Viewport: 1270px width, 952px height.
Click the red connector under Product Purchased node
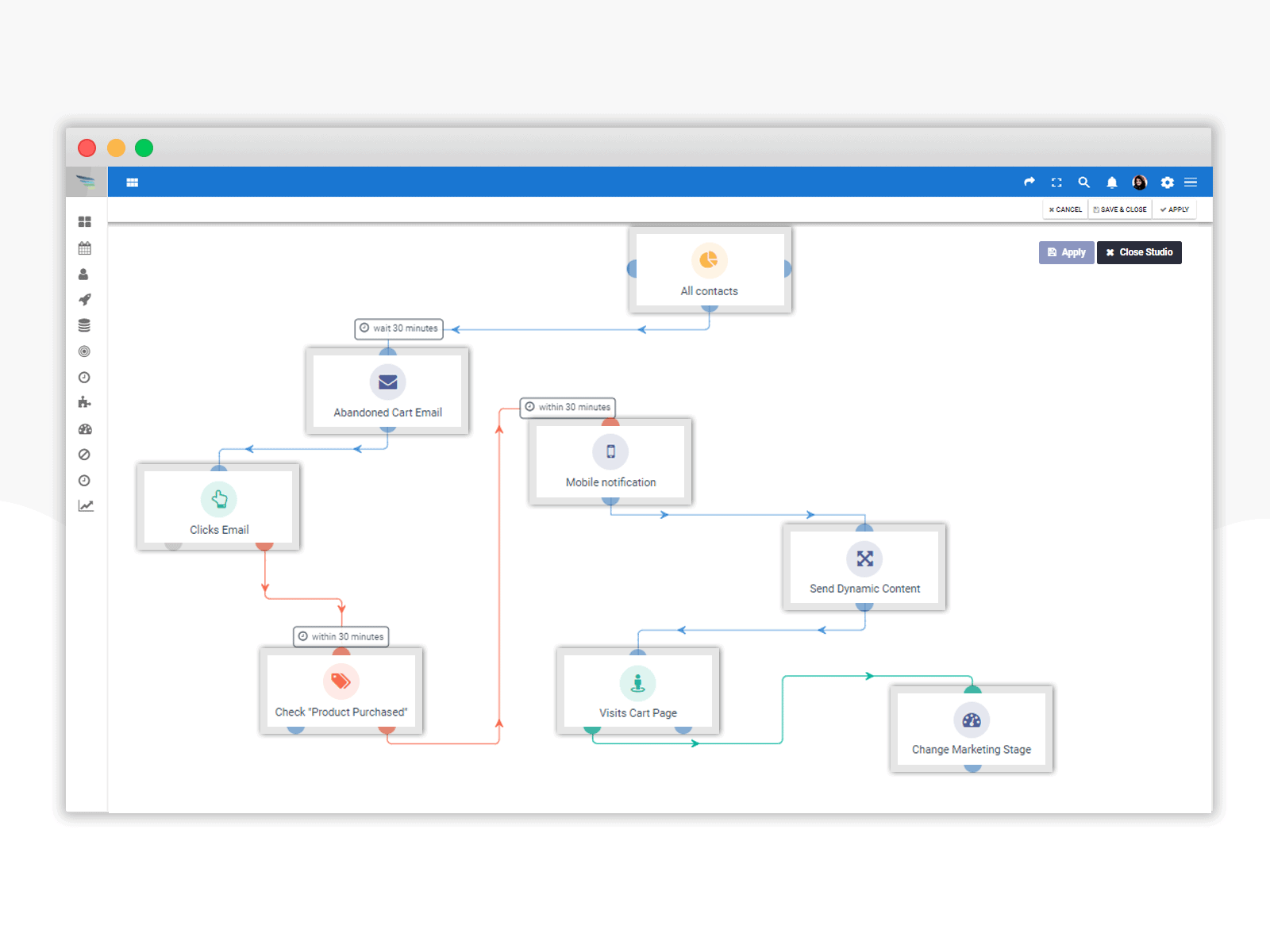click(x=387, y=729)
